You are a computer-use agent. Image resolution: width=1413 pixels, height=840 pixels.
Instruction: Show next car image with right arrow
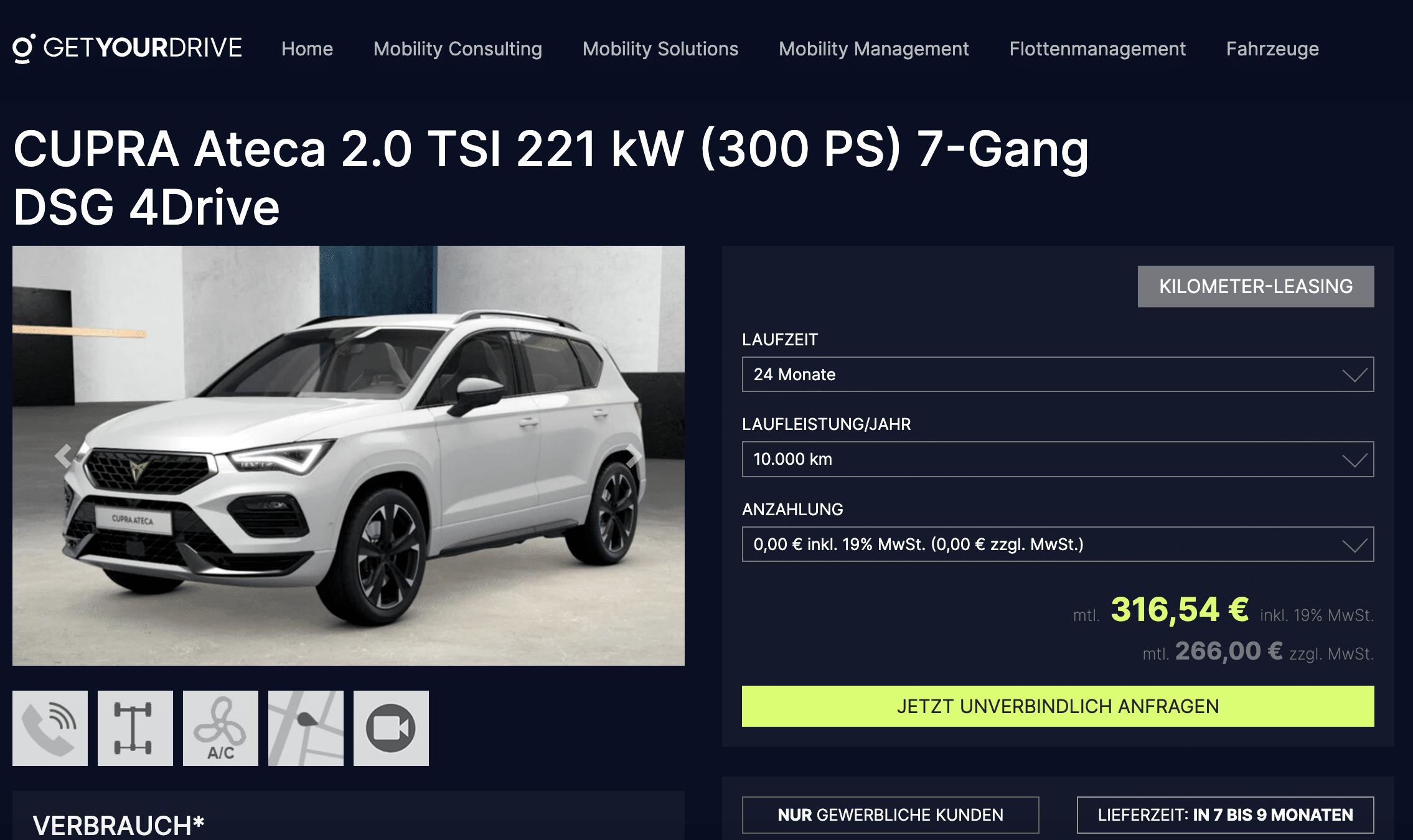pos(633,456)
